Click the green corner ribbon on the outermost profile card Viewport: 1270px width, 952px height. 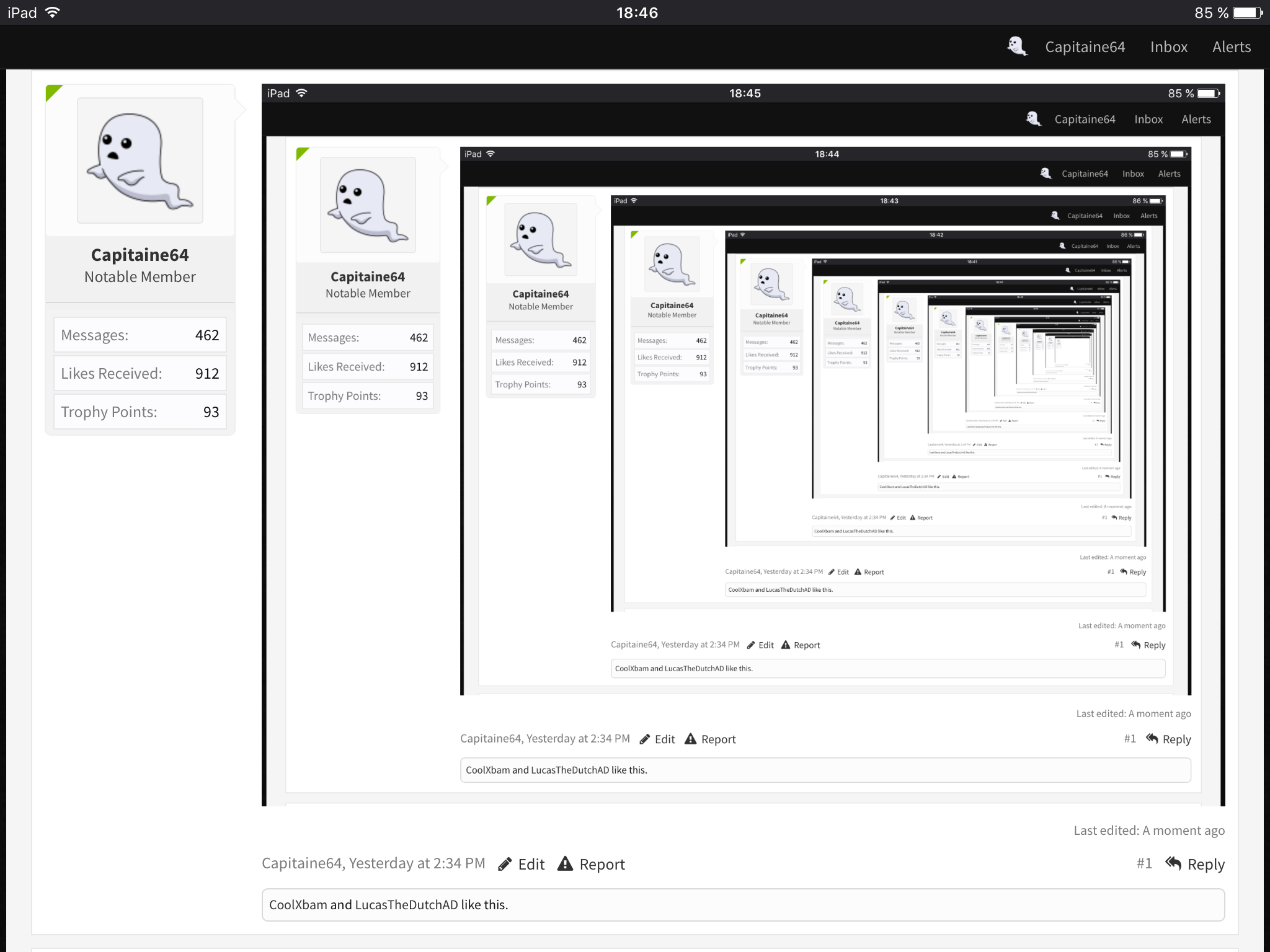point(53,92)
